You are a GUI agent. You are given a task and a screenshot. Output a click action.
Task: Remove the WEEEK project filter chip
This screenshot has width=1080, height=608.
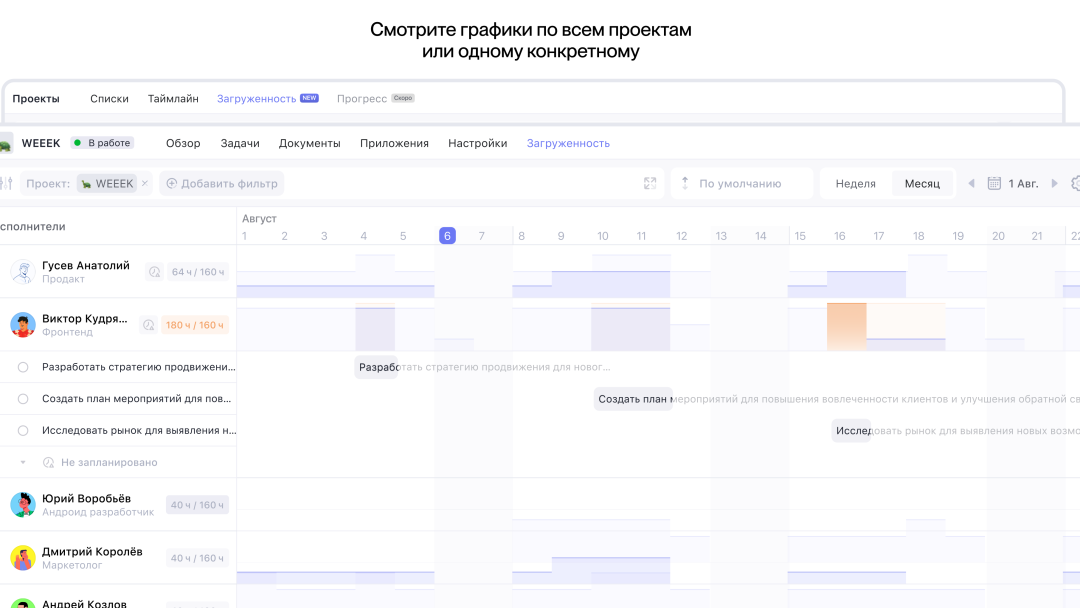144,183
